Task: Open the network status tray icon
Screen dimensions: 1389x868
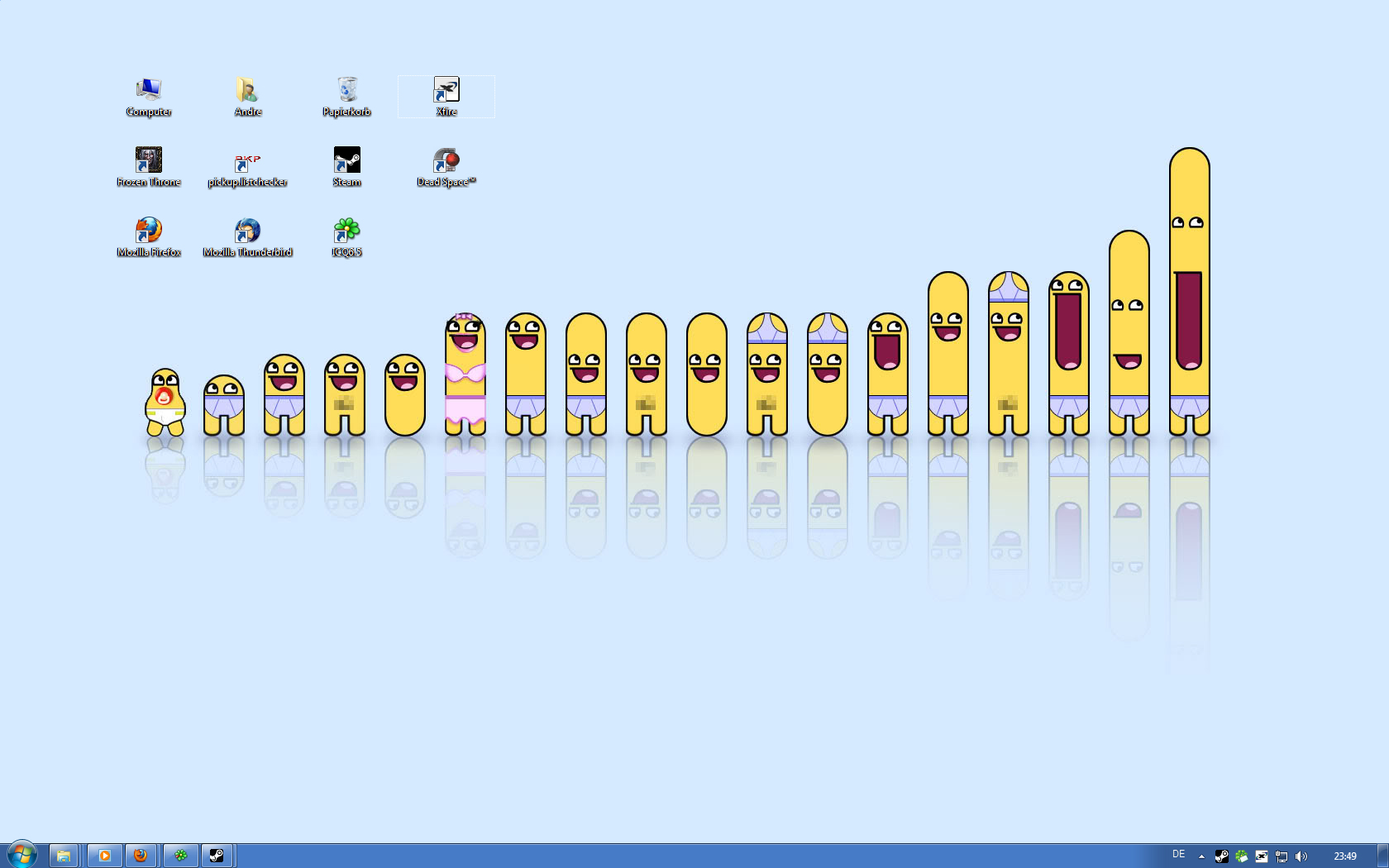Action: [1282, 856]
